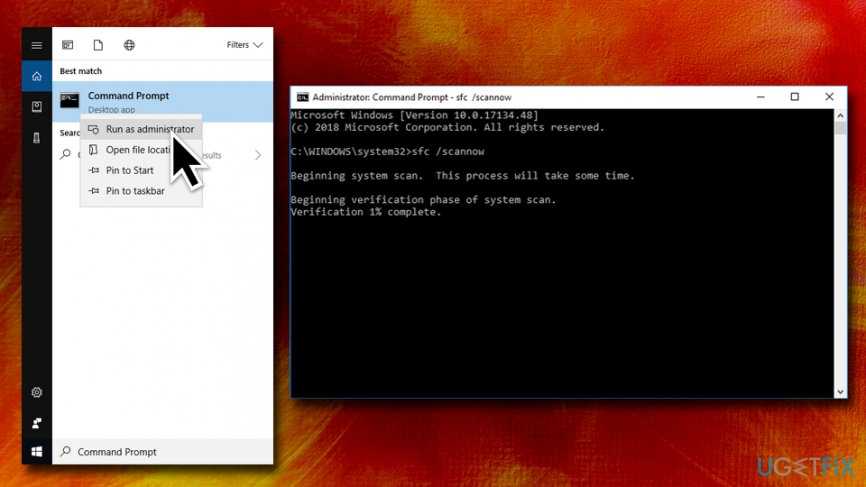Click the Open file location document icon
The image size is (866, 487).
pos(93,150)
